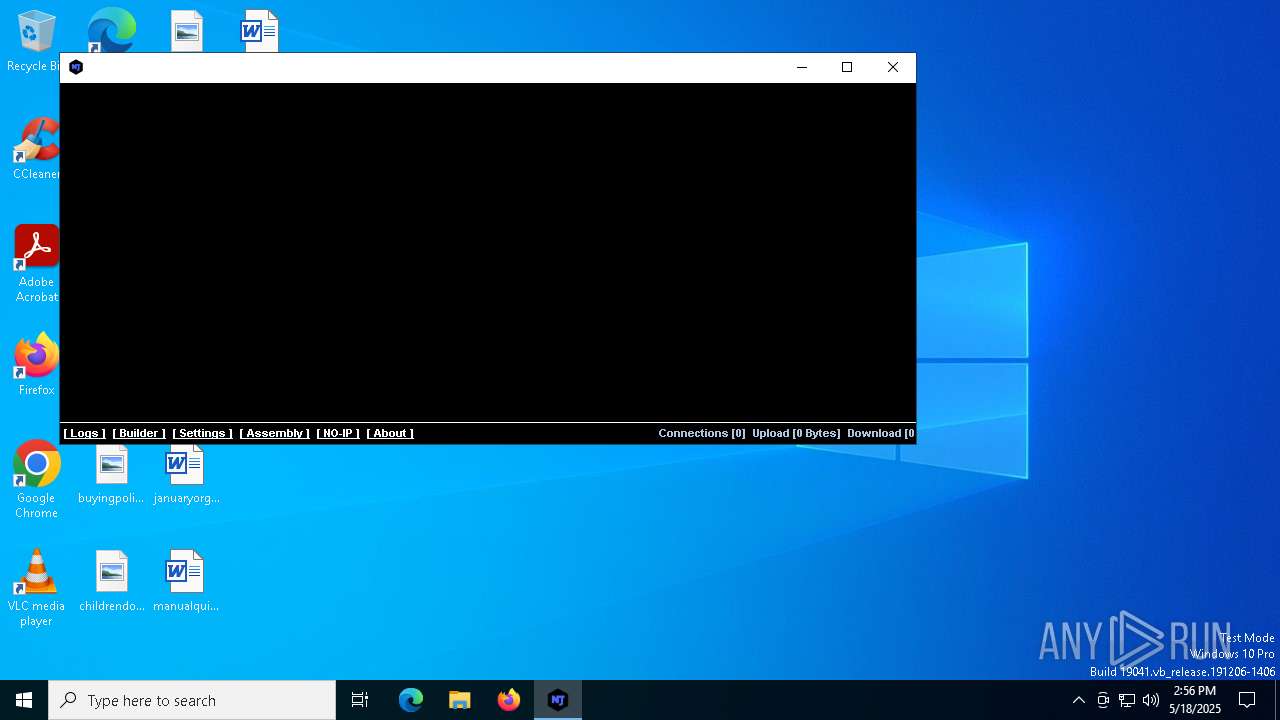Viewport: 1280px width, 720px height.
Task: Click the Meet Now tray icon
Action: point(1103,700)
